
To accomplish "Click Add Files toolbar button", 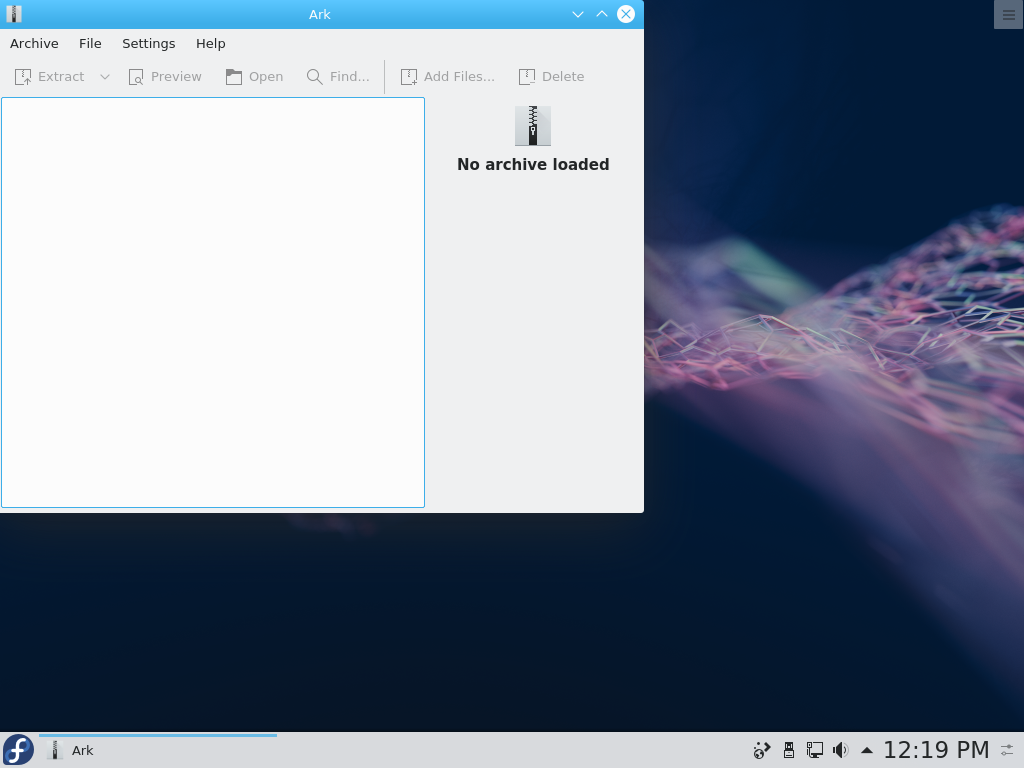I will (x=447, y=77).
